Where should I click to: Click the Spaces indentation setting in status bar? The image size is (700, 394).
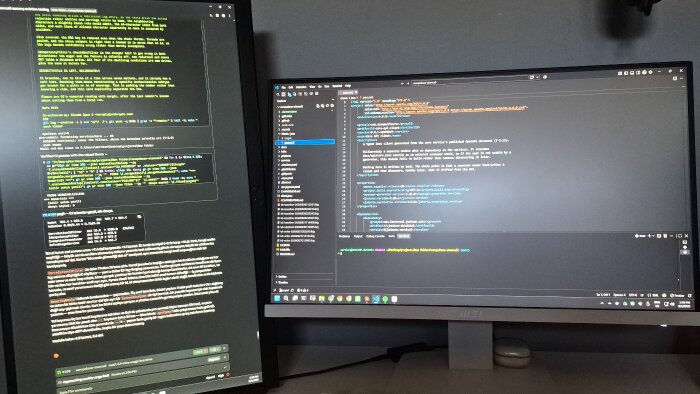[x=620, y=295]
